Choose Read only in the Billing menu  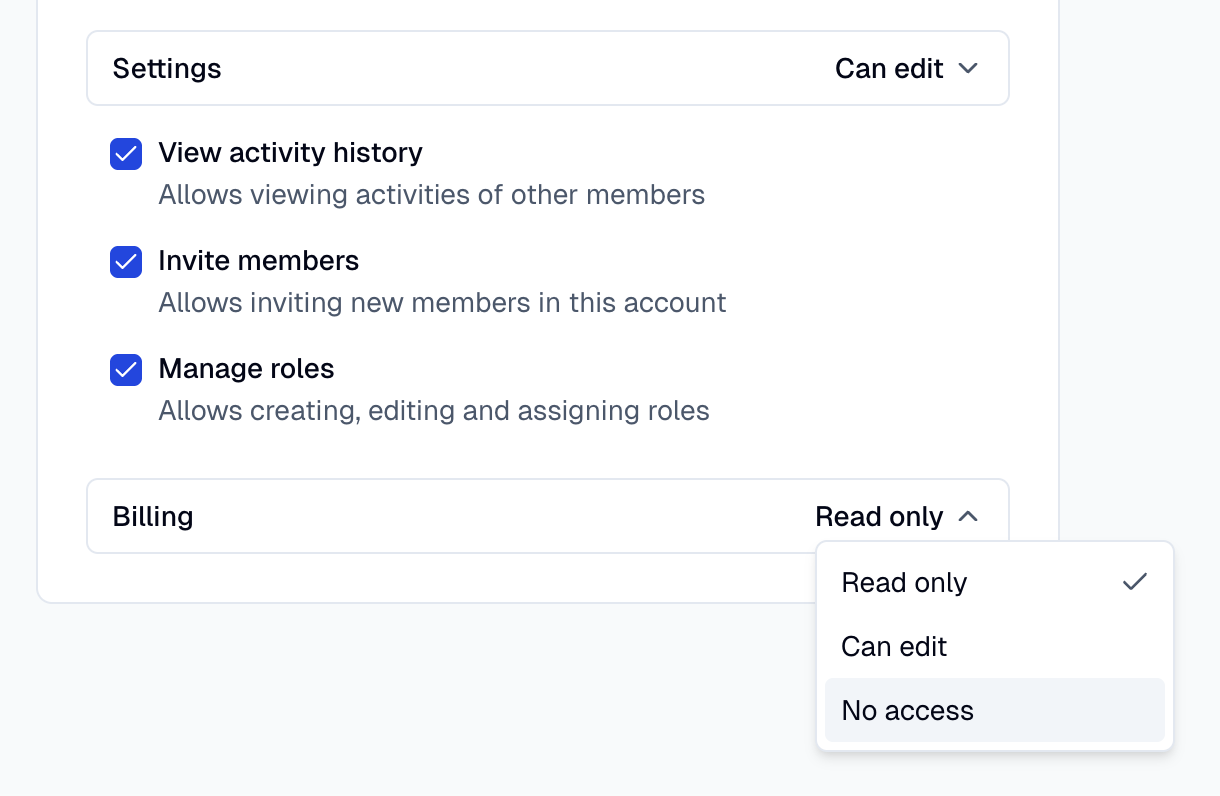[x=995, y=582]
